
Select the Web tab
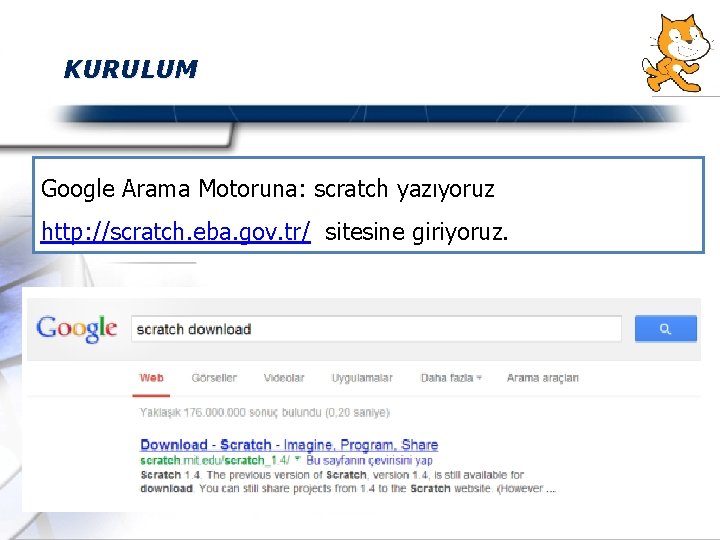(x=152, y=378)
